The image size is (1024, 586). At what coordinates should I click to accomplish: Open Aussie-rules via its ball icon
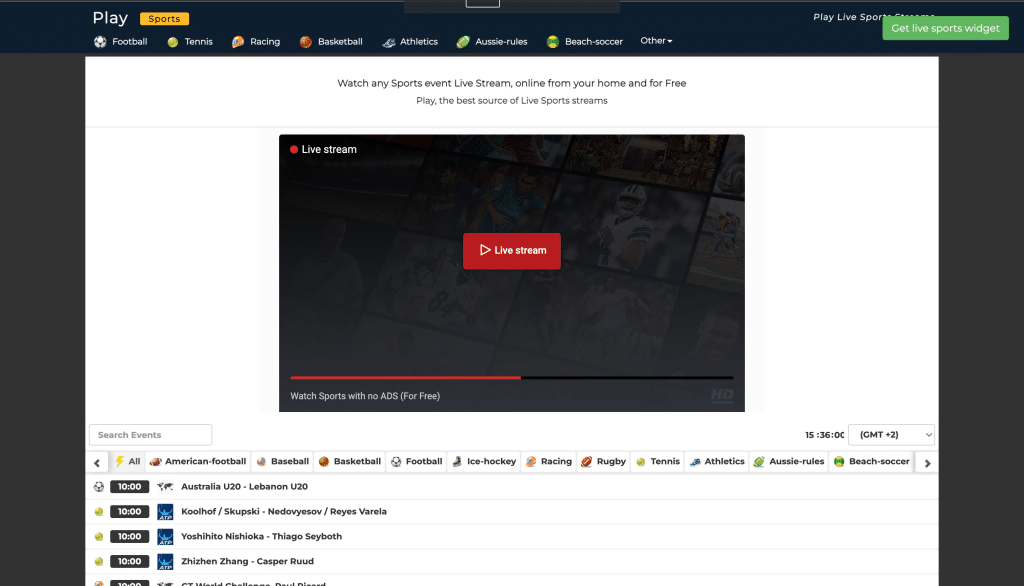(x=462, y=41)
